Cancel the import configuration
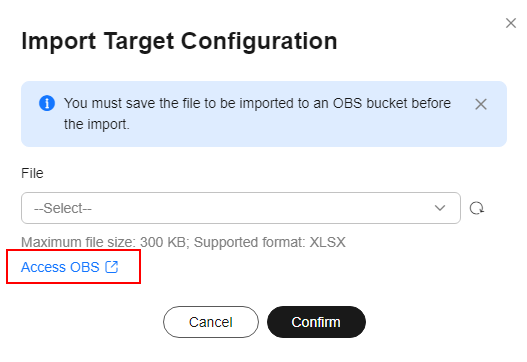 click(x=211, y=322)
